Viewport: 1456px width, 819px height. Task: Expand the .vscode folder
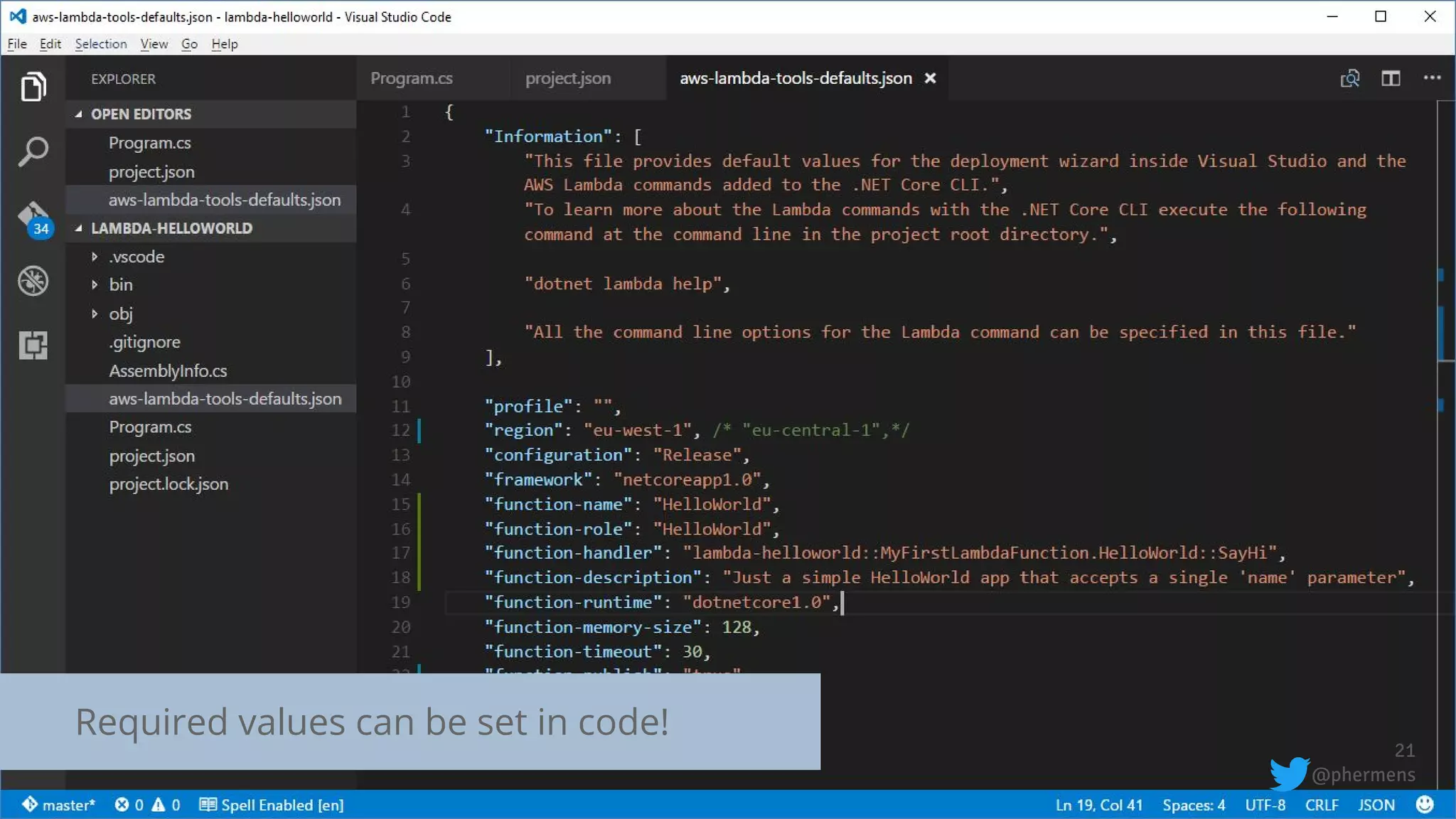tap(95, 257)
